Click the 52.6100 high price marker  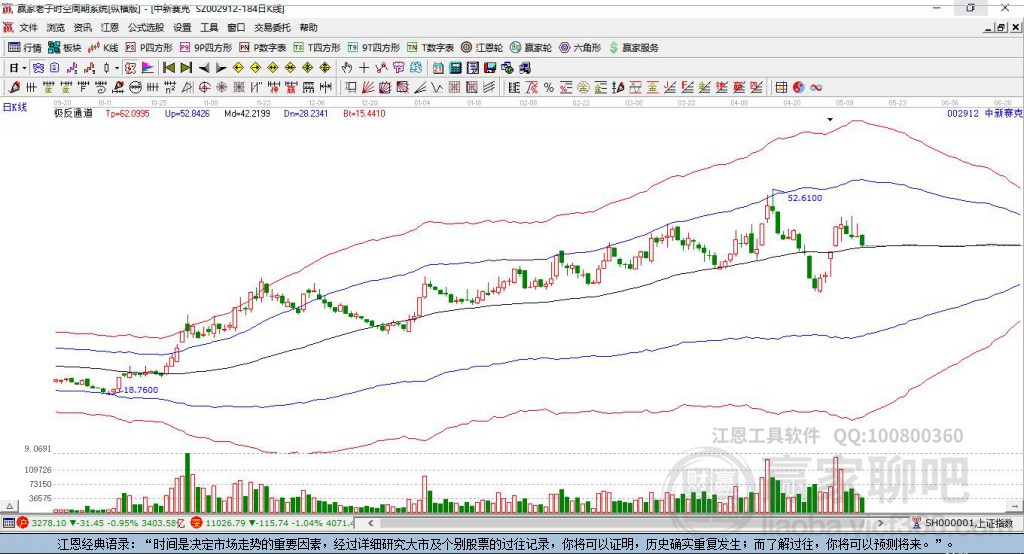[805, 197]
